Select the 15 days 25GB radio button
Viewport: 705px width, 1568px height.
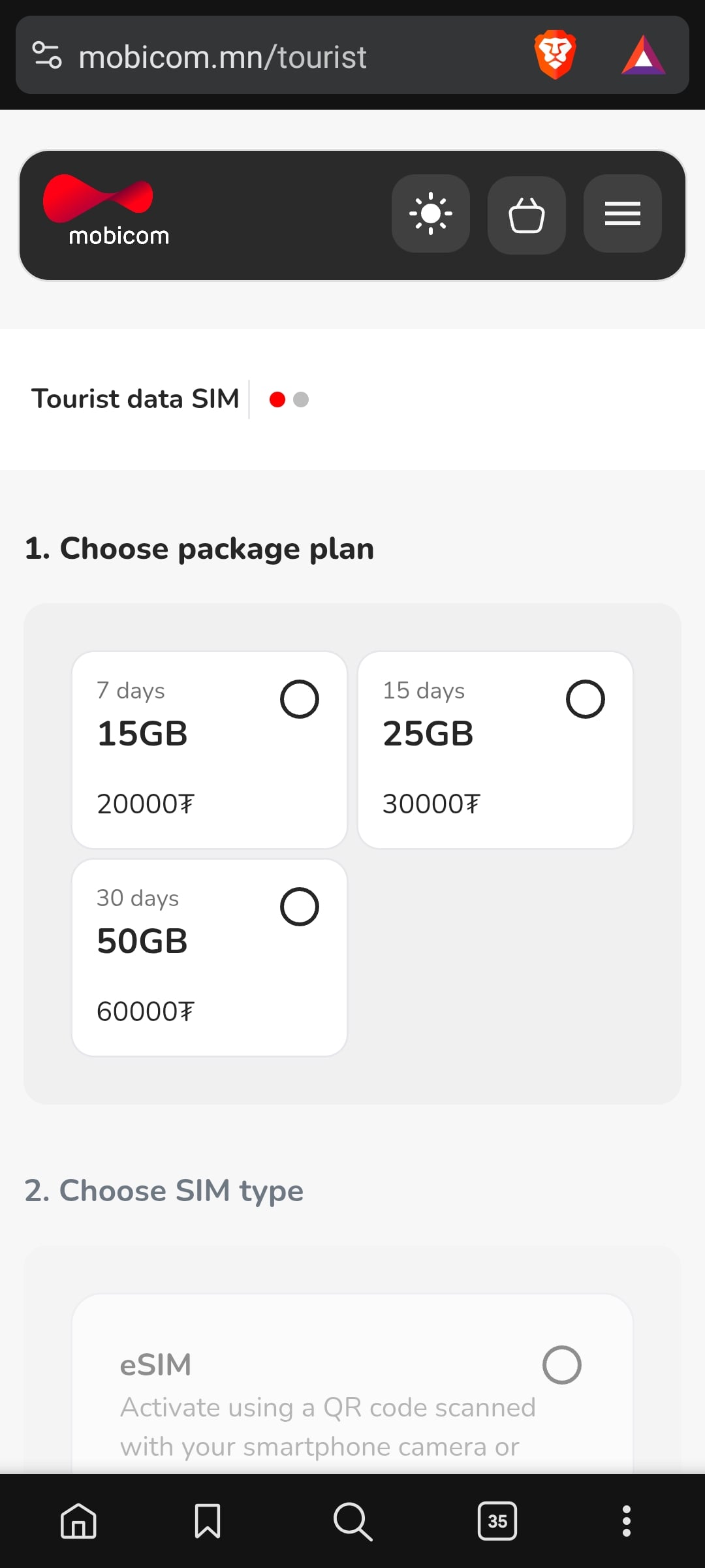(586, 699)
